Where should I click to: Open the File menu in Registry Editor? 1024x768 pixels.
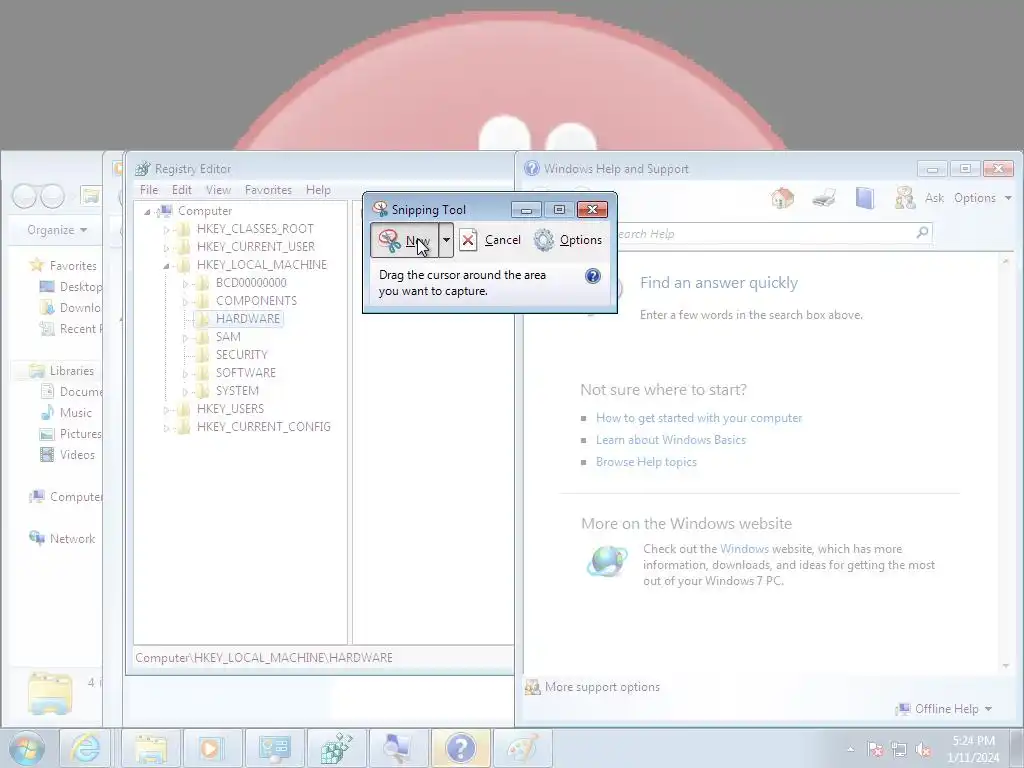pyautogui.click(x=149, y=190)
